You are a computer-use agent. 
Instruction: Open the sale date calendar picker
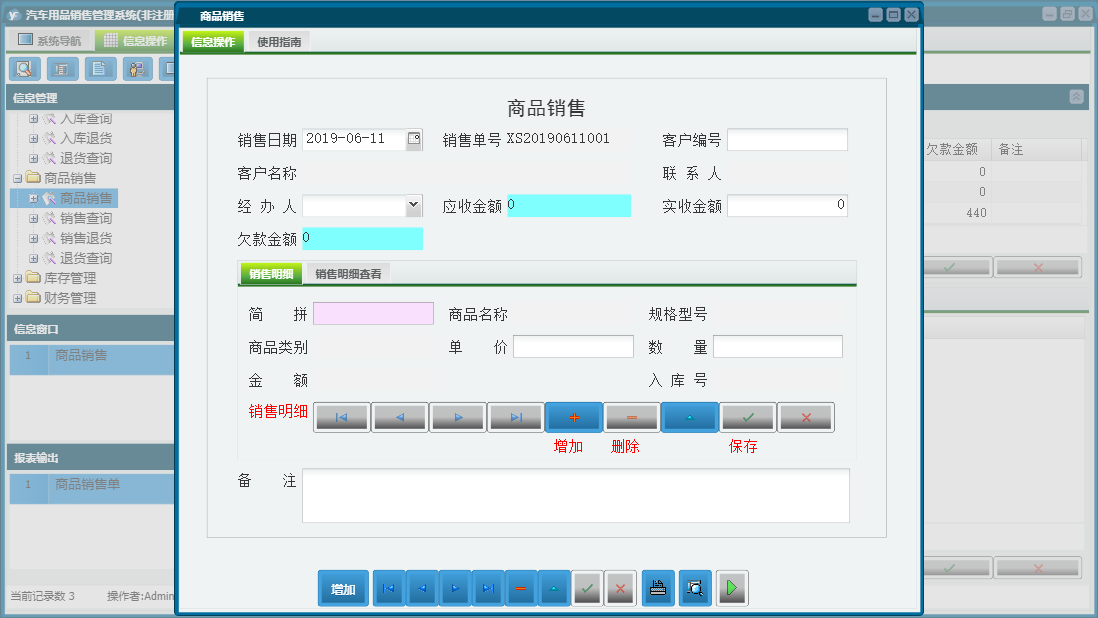[x=414, y=139]
